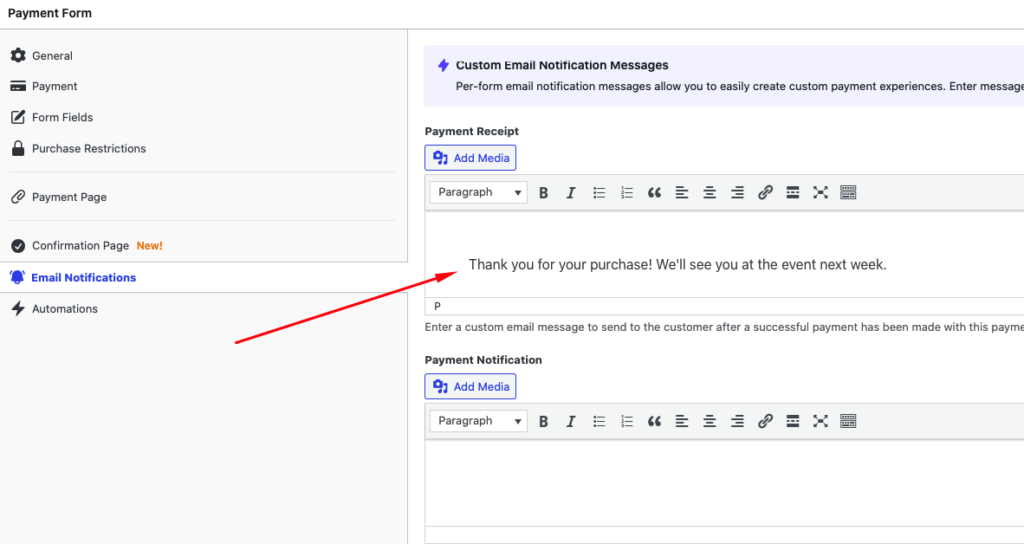This screenshot has height=544, width=1024.
Task: Open Paragraph dropdown in Payment Notification editor
Action: (478, 421)
